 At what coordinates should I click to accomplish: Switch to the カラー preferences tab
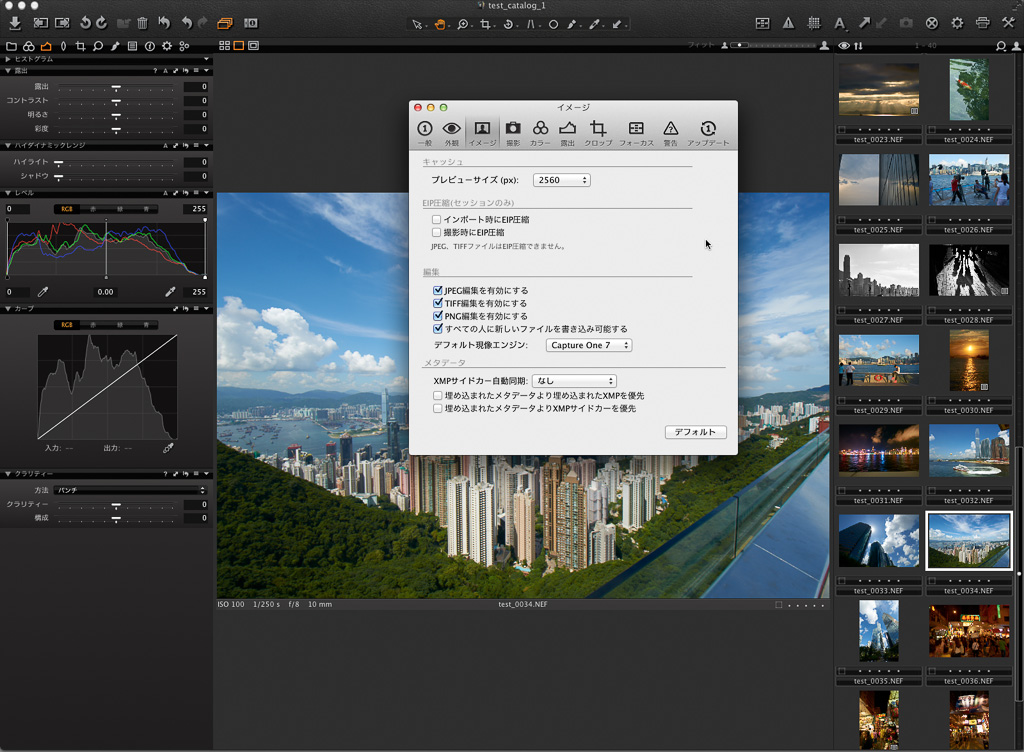pyautogui.click(x=540, y=132)
